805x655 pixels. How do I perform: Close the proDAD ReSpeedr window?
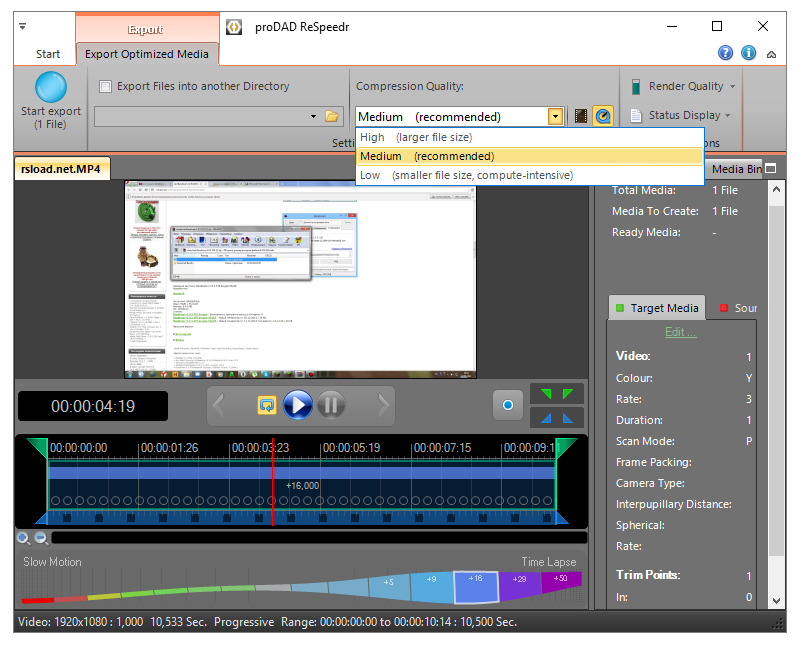point(763,26)
